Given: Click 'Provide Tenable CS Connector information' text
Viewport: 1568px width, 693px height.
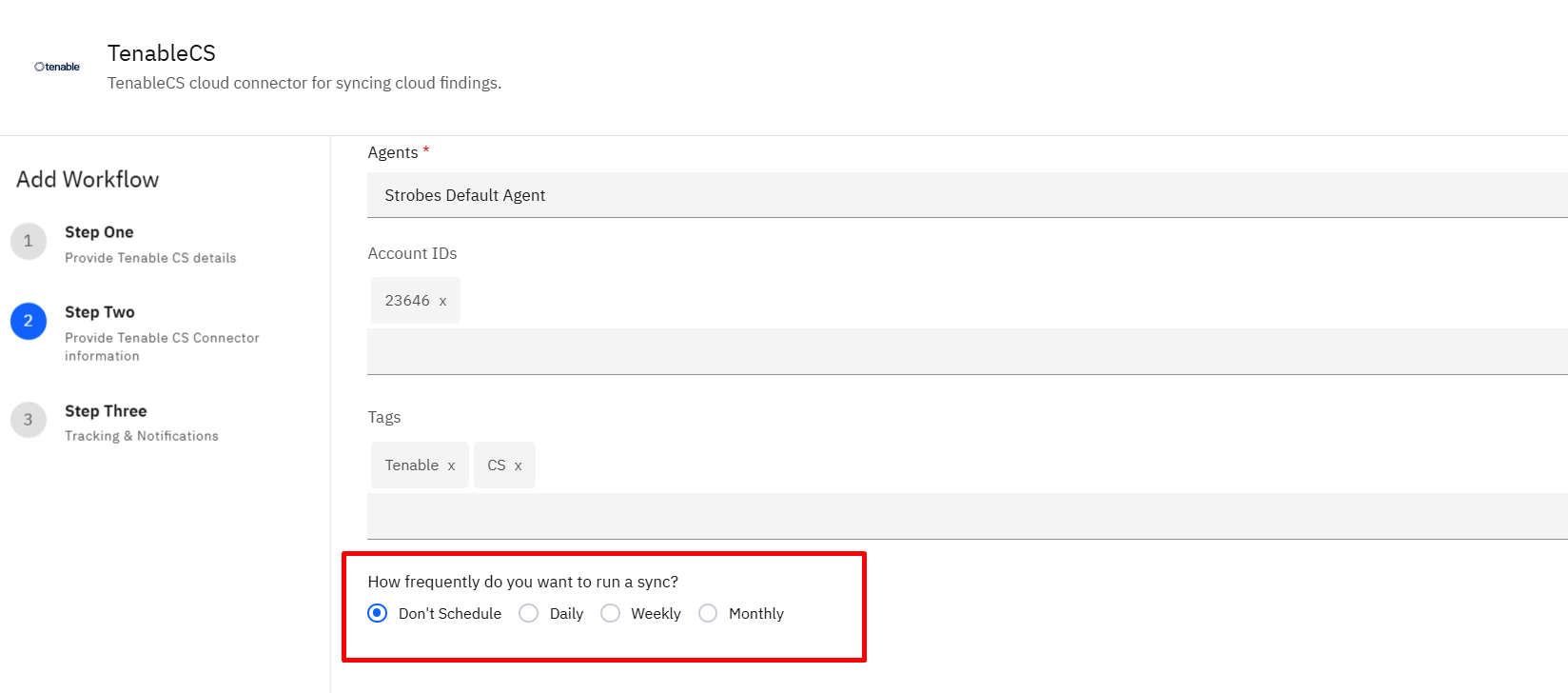Looking at the screenshot, I should 162,346.
